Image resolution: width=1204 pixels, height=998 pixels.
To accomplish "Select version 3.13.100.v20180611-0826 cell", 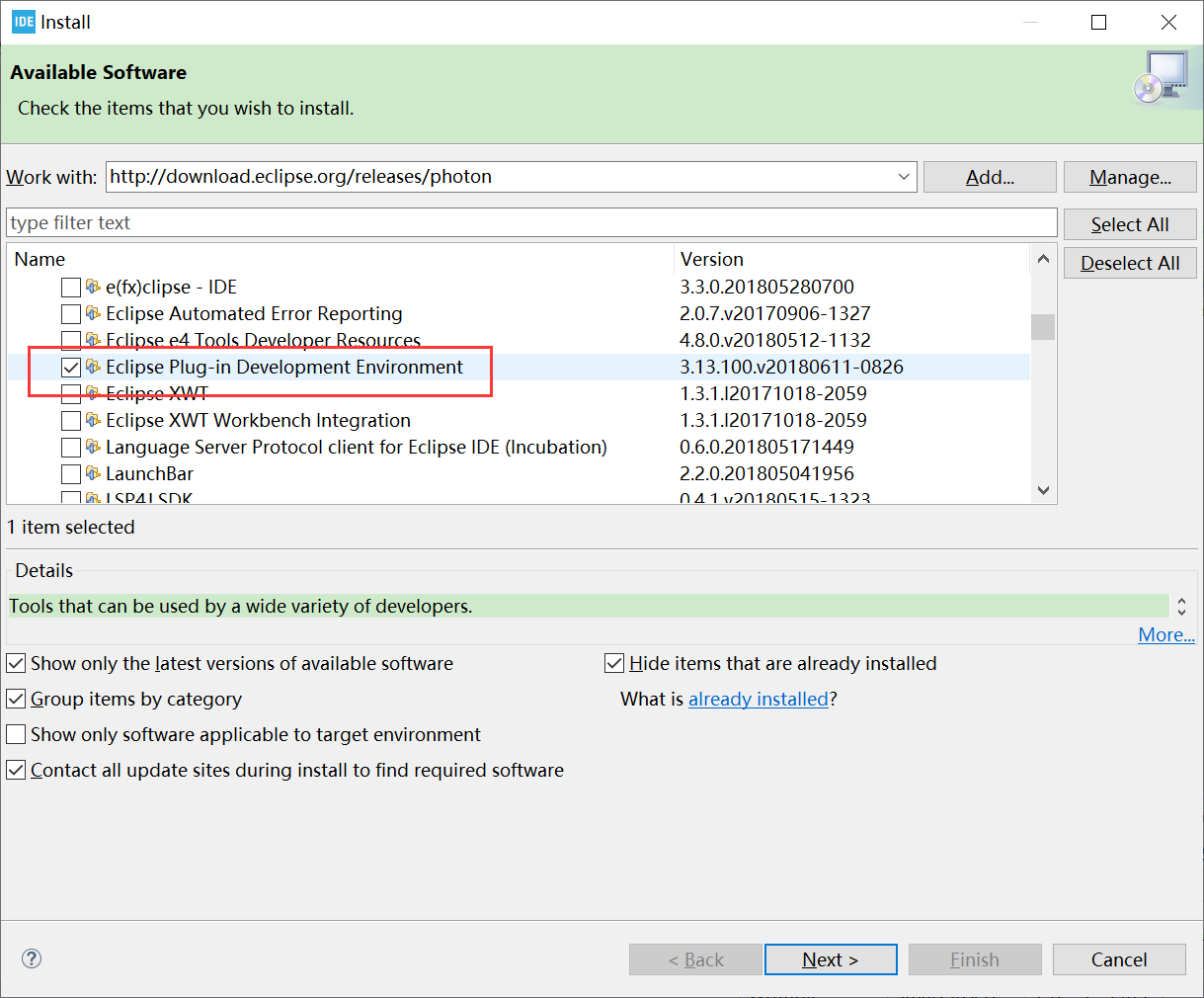I will tap(791, 367).
